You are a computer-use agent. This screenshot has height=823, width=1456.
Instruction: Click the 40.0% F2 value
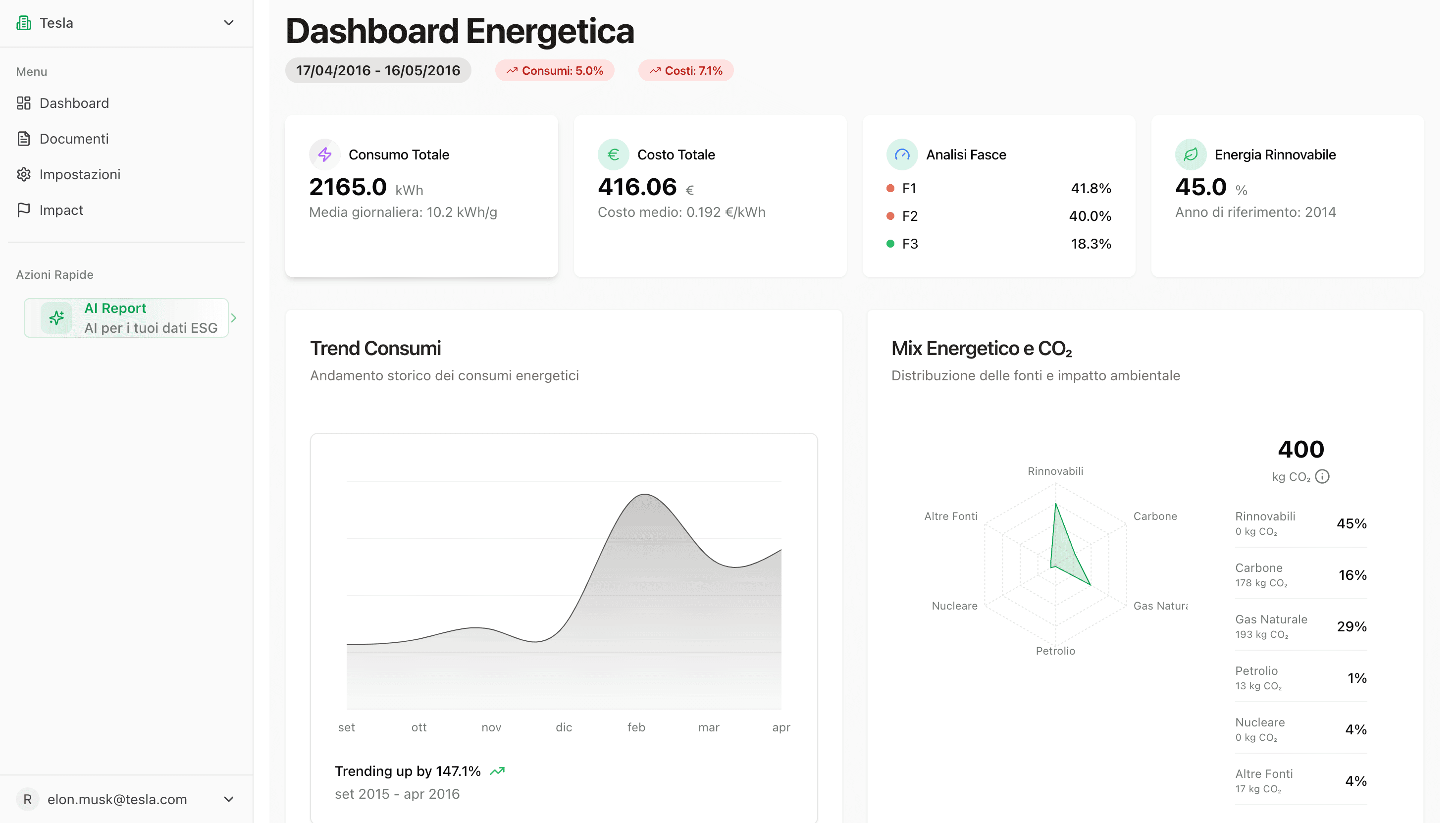pyautogui.click(x=1090, y=216)
